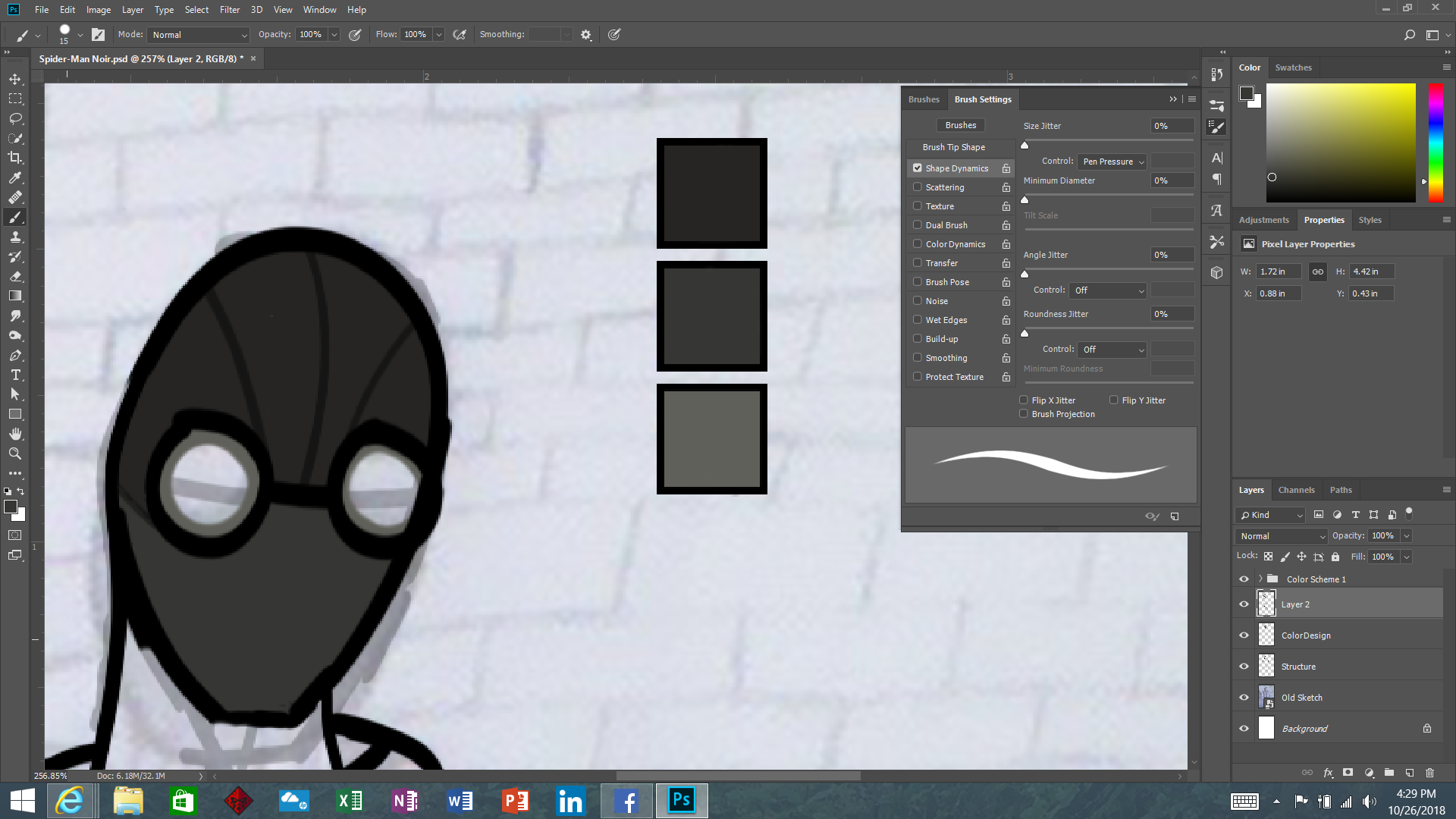Open Excel from the Windows taskbar

pos(350,801)
